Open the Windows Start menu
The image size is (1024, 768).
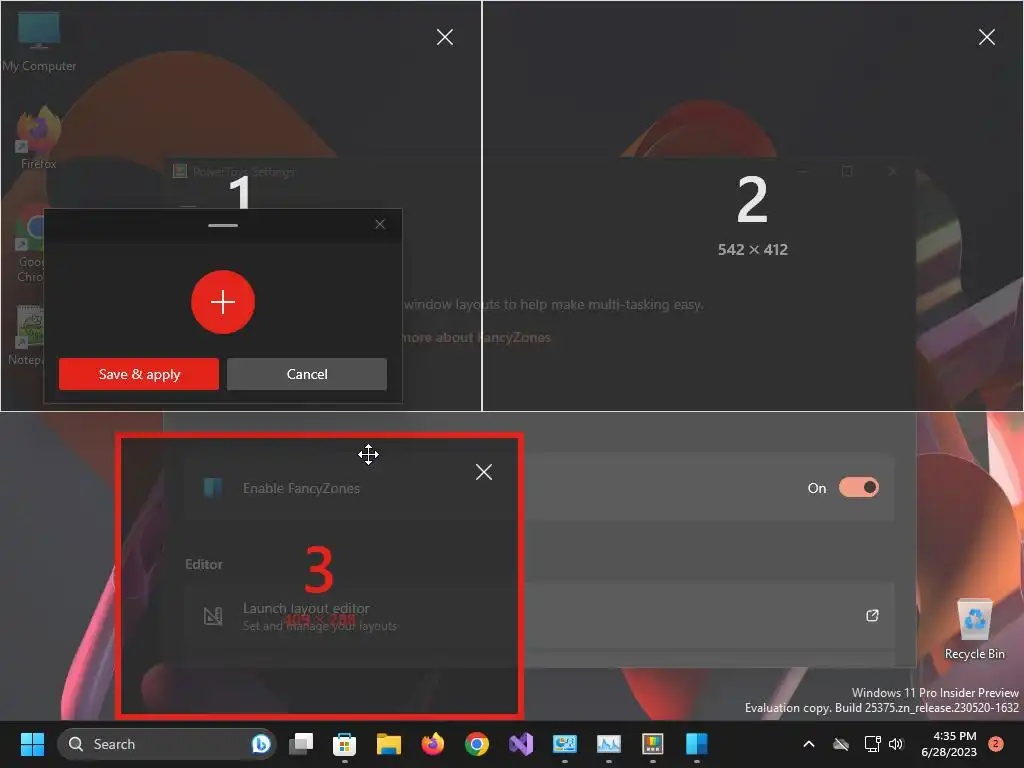pos(32,744)
